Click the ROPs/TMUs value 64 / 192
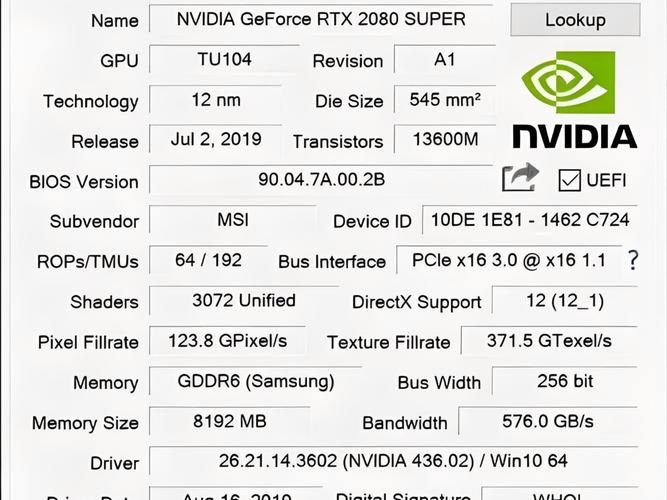 tap(208, 260)
